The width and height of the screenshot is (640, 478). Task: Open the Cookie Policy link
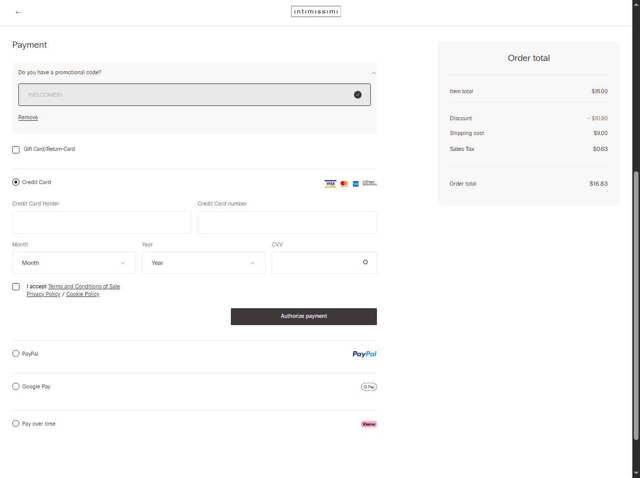[x=83, y=294]
